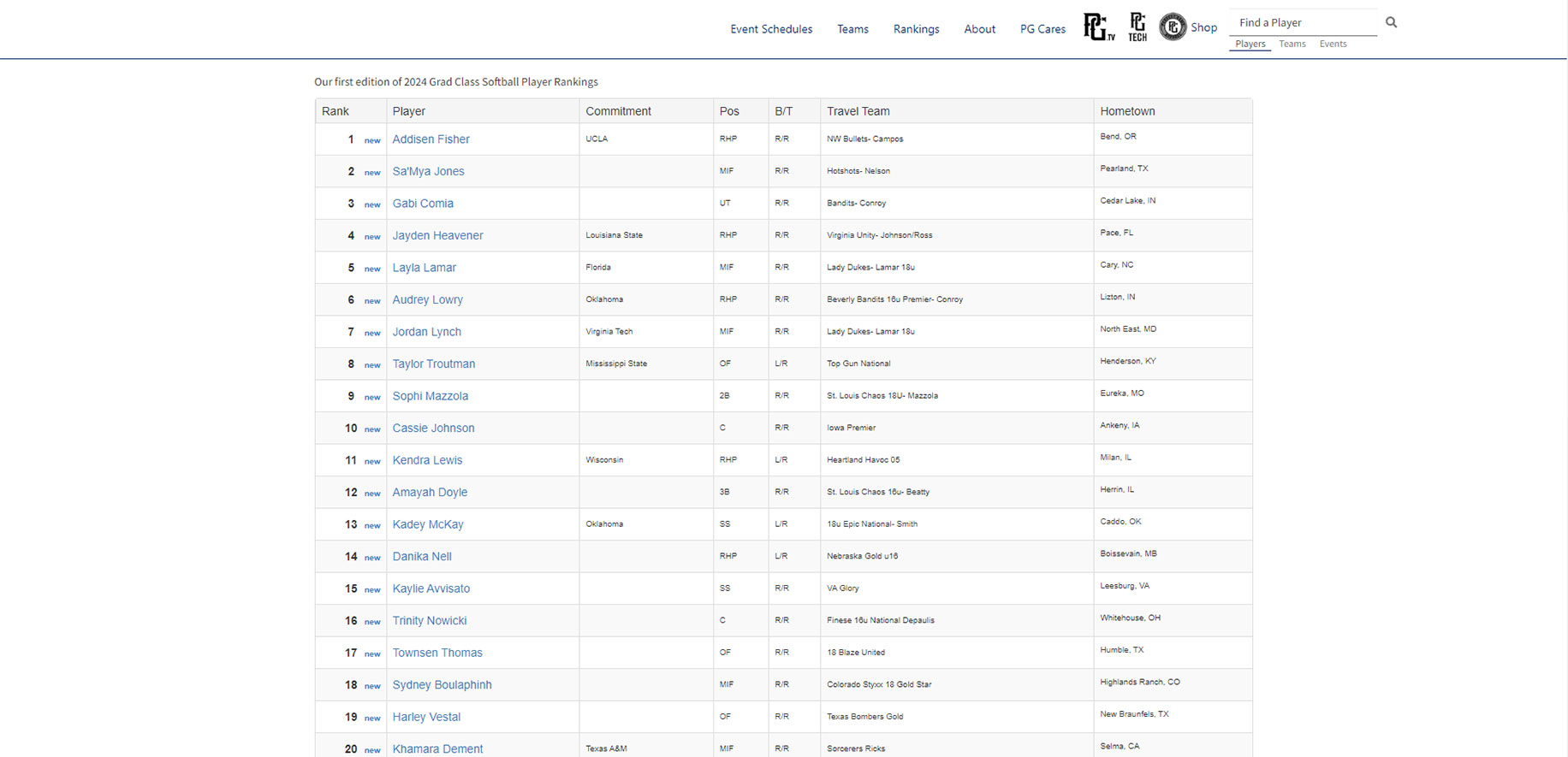The width and height of the screenshot is (1568, 757).
Task: Open the PG TV logo icon
Action: tap(1099, 27)
